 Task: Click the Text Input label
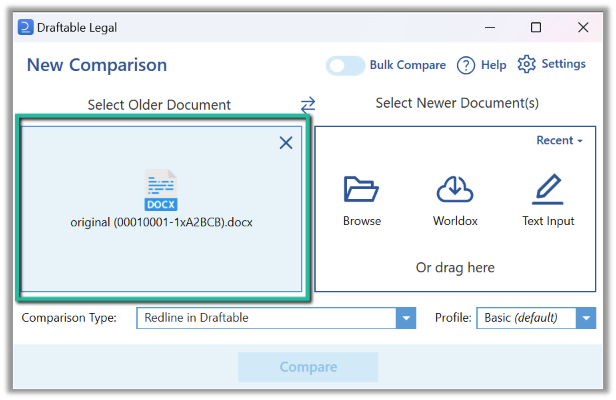pyautogui.click(x=548, y=221)
